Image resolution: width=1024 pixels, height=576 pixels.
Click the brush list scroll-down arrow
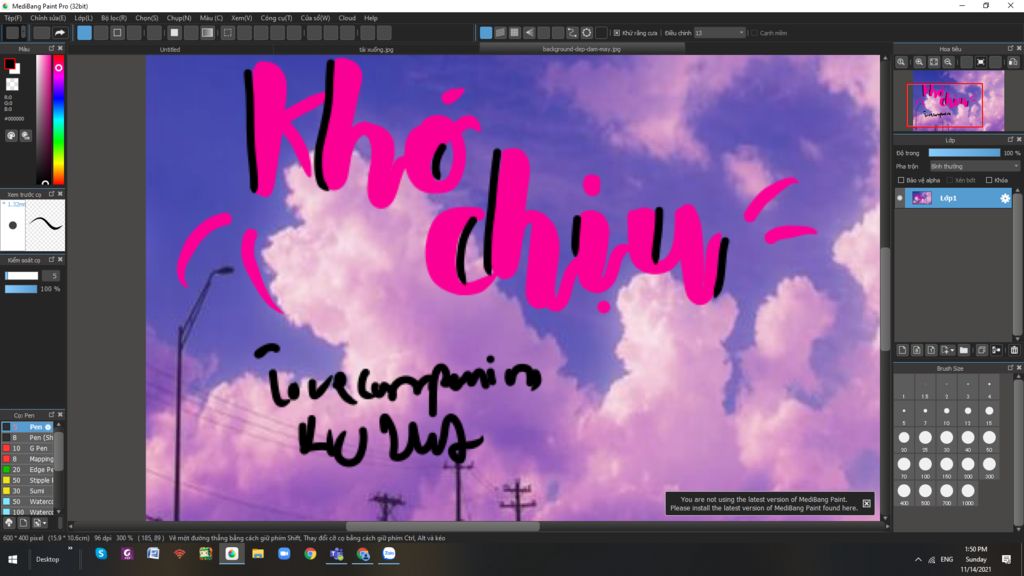point(59,512)
